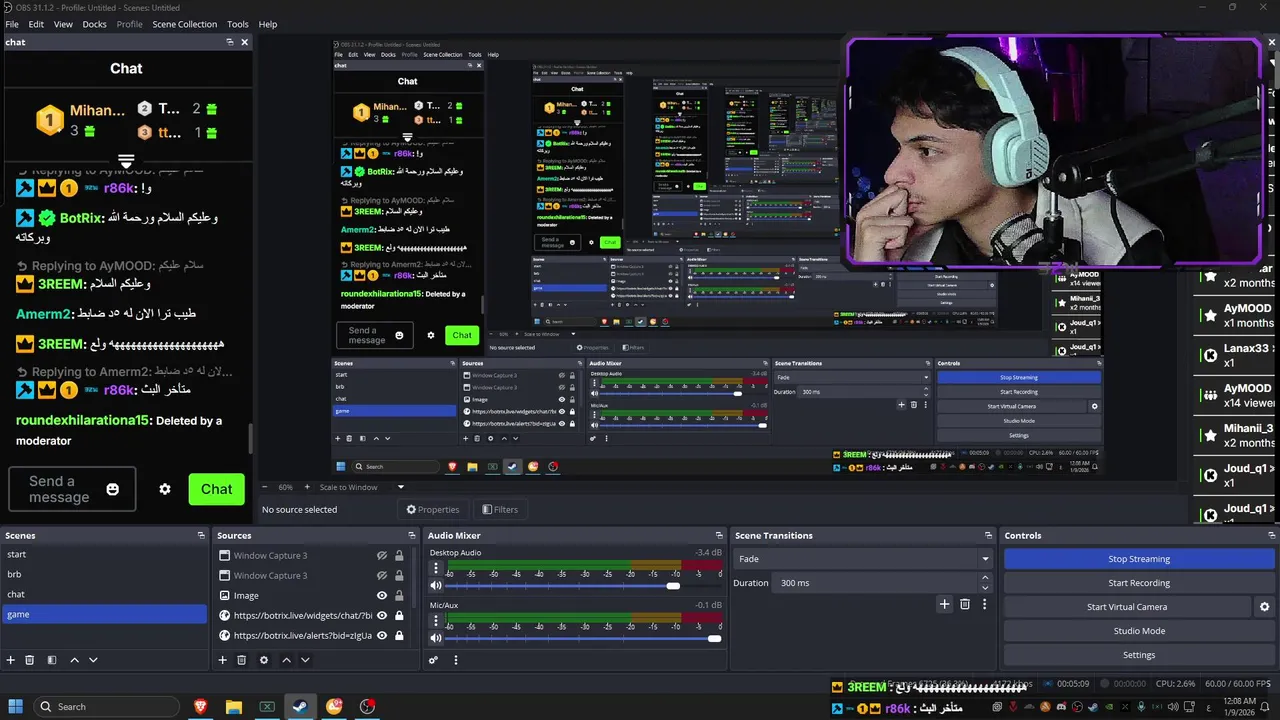The image size is (1280, 720).
Task: Float the Audio Mixer dock
Action: [x=719, y=536]
